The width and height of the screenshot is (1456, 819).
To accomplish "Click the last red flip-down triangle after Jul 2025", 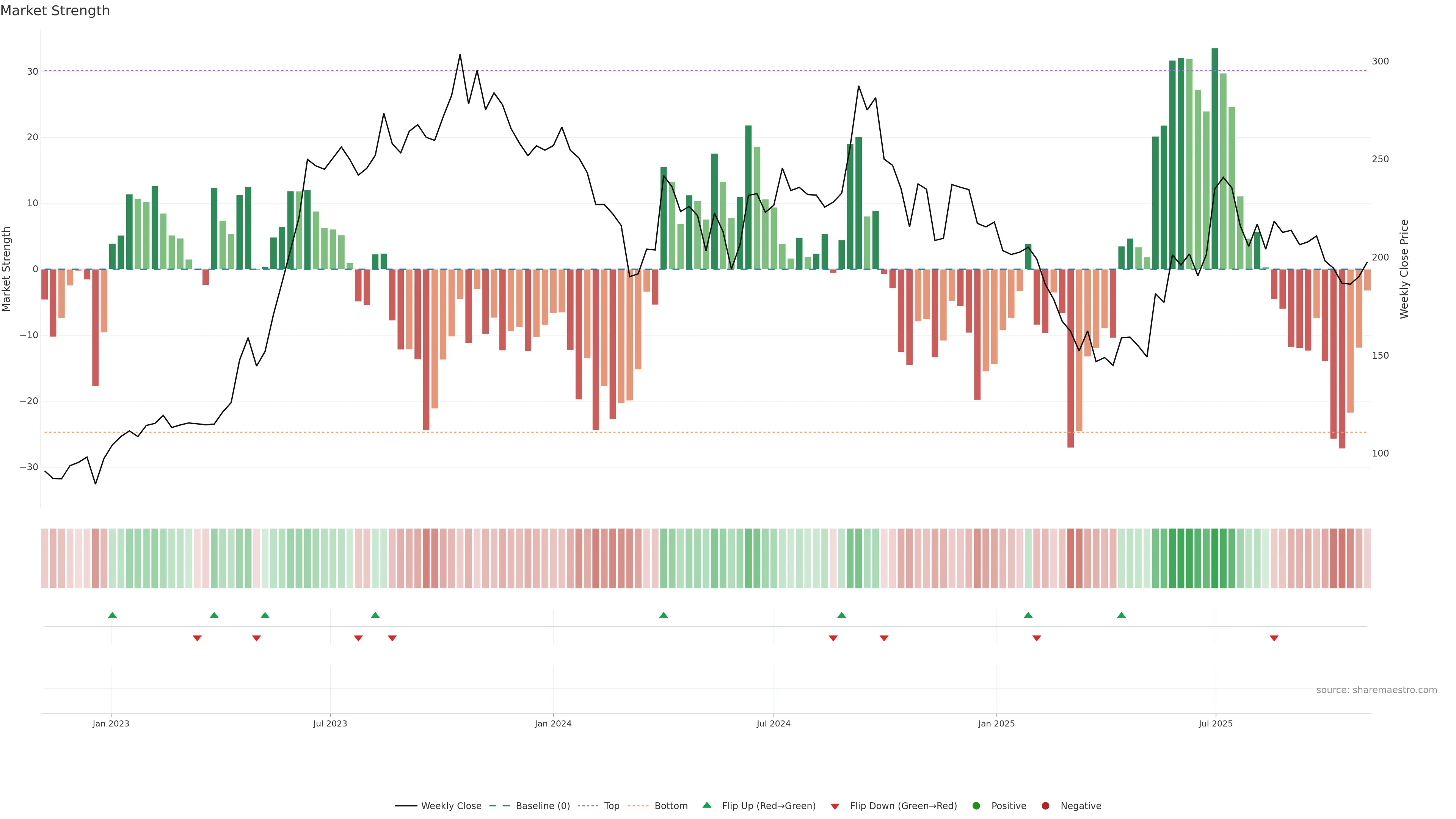I will pos(1274,638).
